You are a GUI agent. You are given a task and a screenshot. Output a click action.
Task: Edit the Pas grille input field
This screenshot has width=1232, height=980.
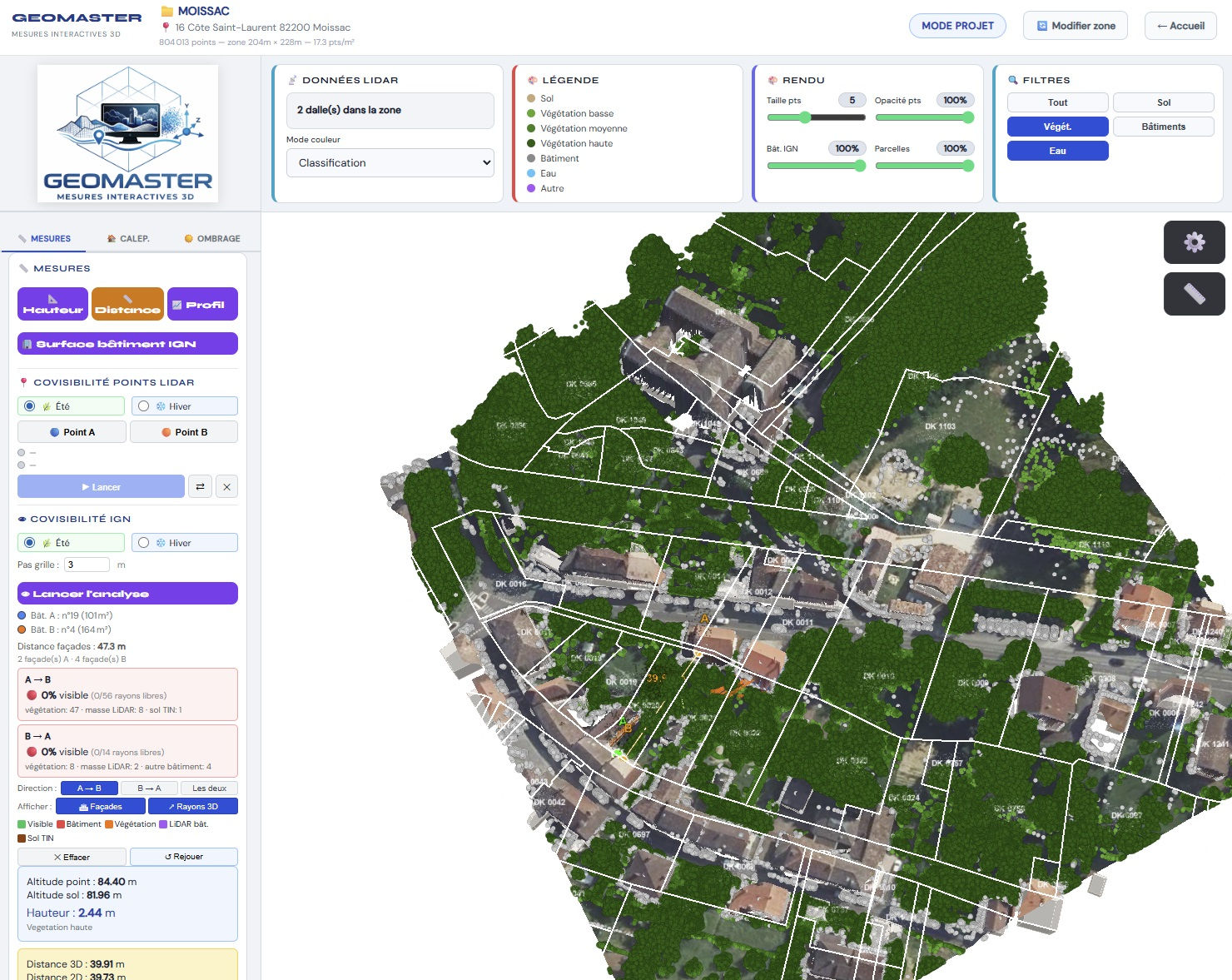[x=87, y=564]
